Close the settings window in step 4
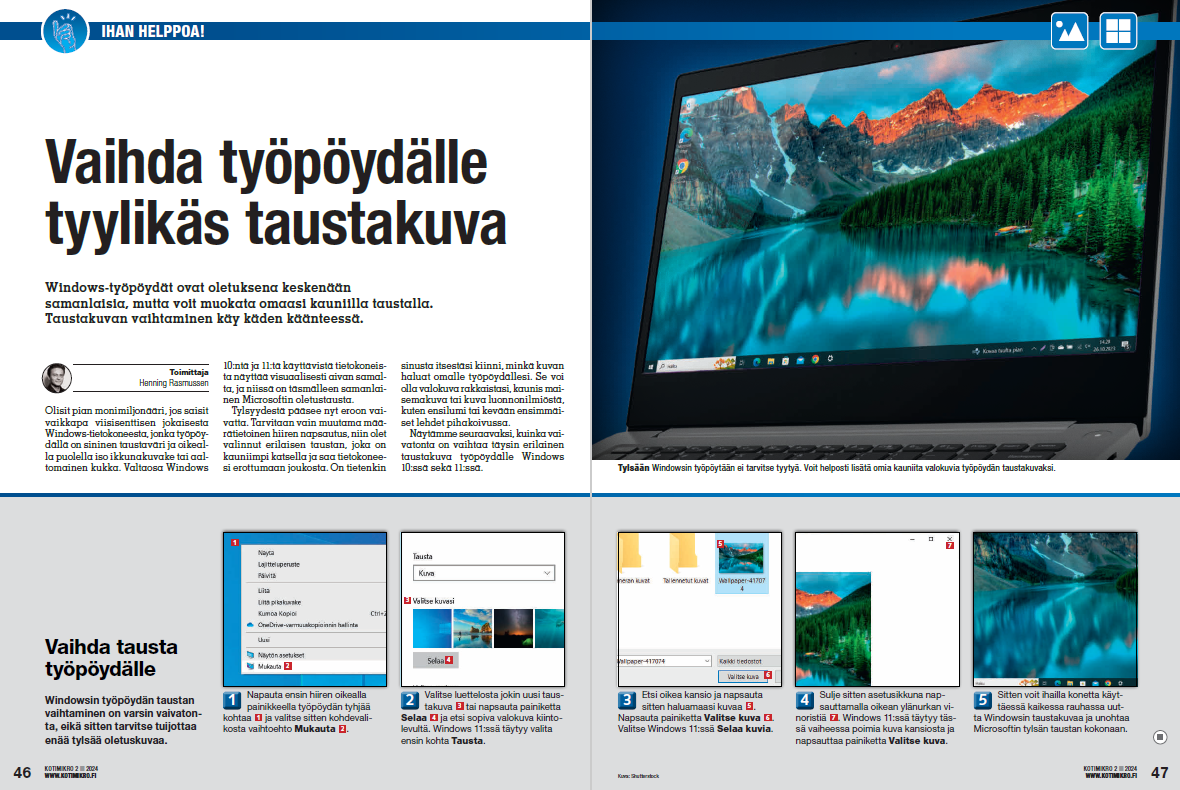This screenshot has height=790, width=1180. tap(950, 539)
